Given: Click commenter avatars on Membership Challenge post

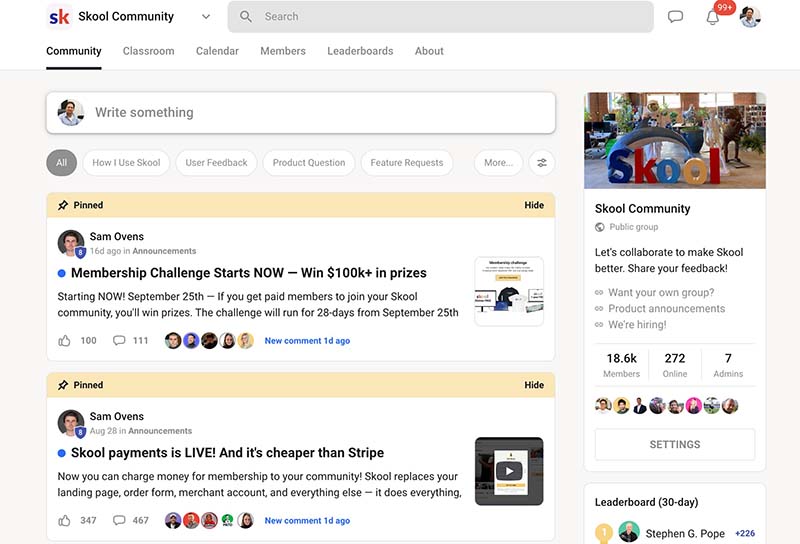Looking at the screenshot, I should [x=209, y=340].
